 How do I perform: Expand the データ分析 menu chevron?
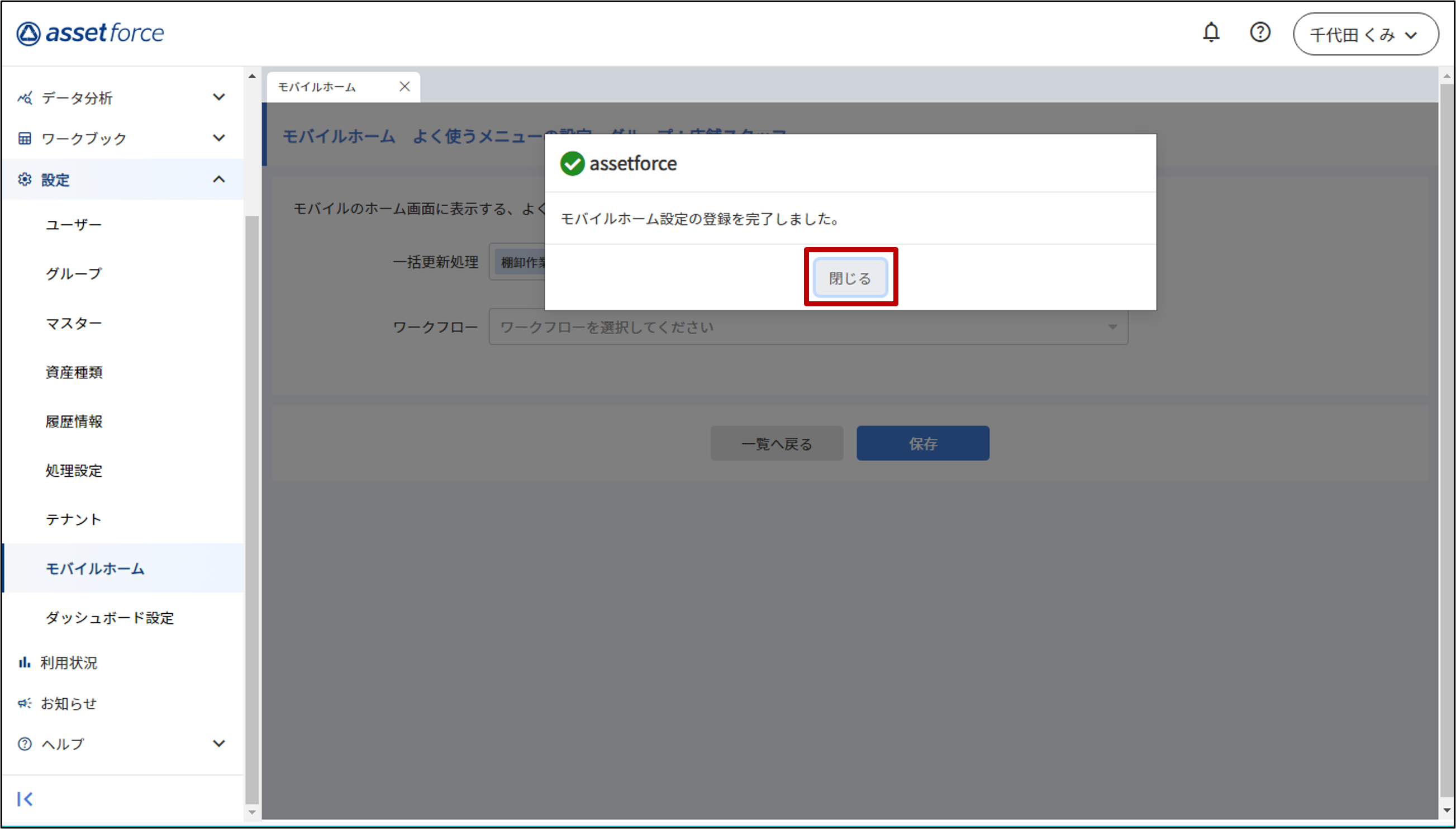218,97
